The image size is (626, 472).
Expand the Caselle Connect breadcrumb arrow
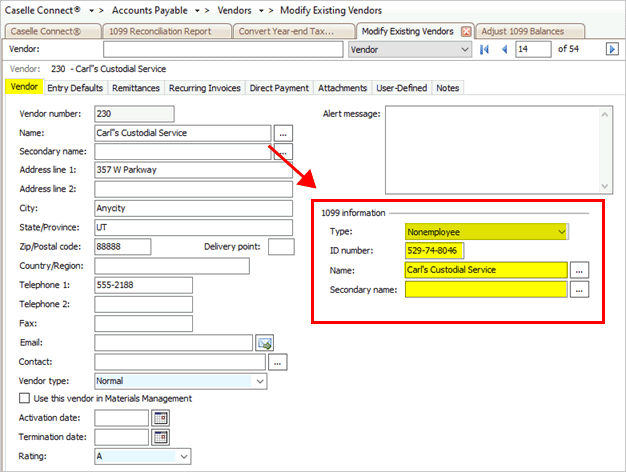tap(91, 11)
